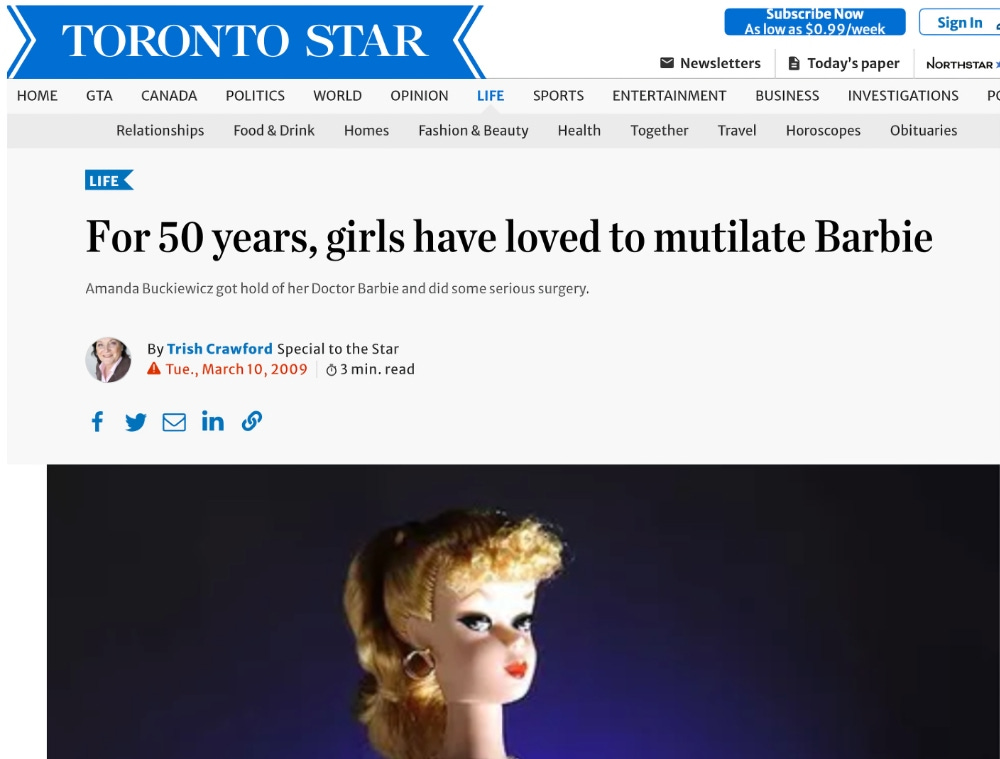
Task: Click the Newsletters envelope icon
Action: [666, 63]
